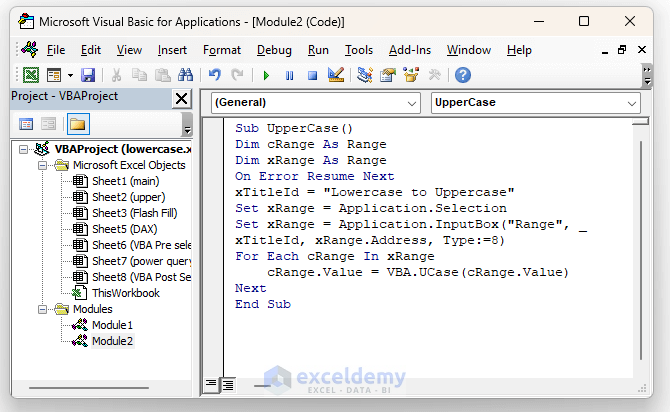Screen dimensions: 670x412
Task: Open the File menu
Action: [x=56, y=50]
